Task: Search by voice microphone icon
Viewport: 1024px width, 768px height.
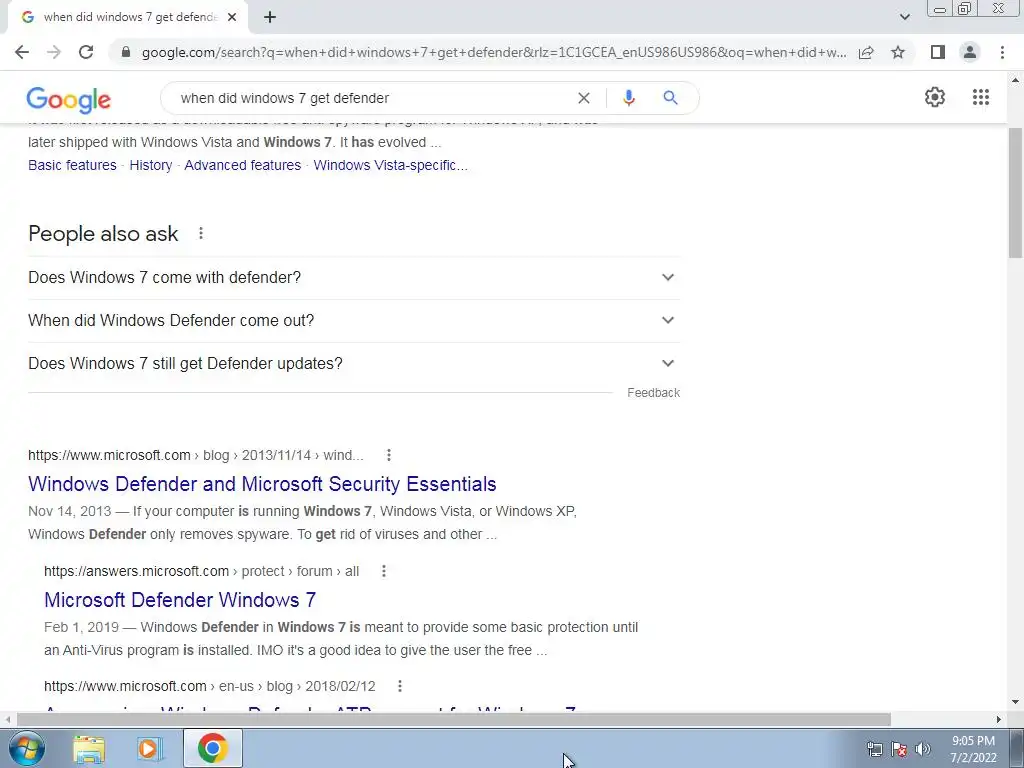Action: click(628, 98)
